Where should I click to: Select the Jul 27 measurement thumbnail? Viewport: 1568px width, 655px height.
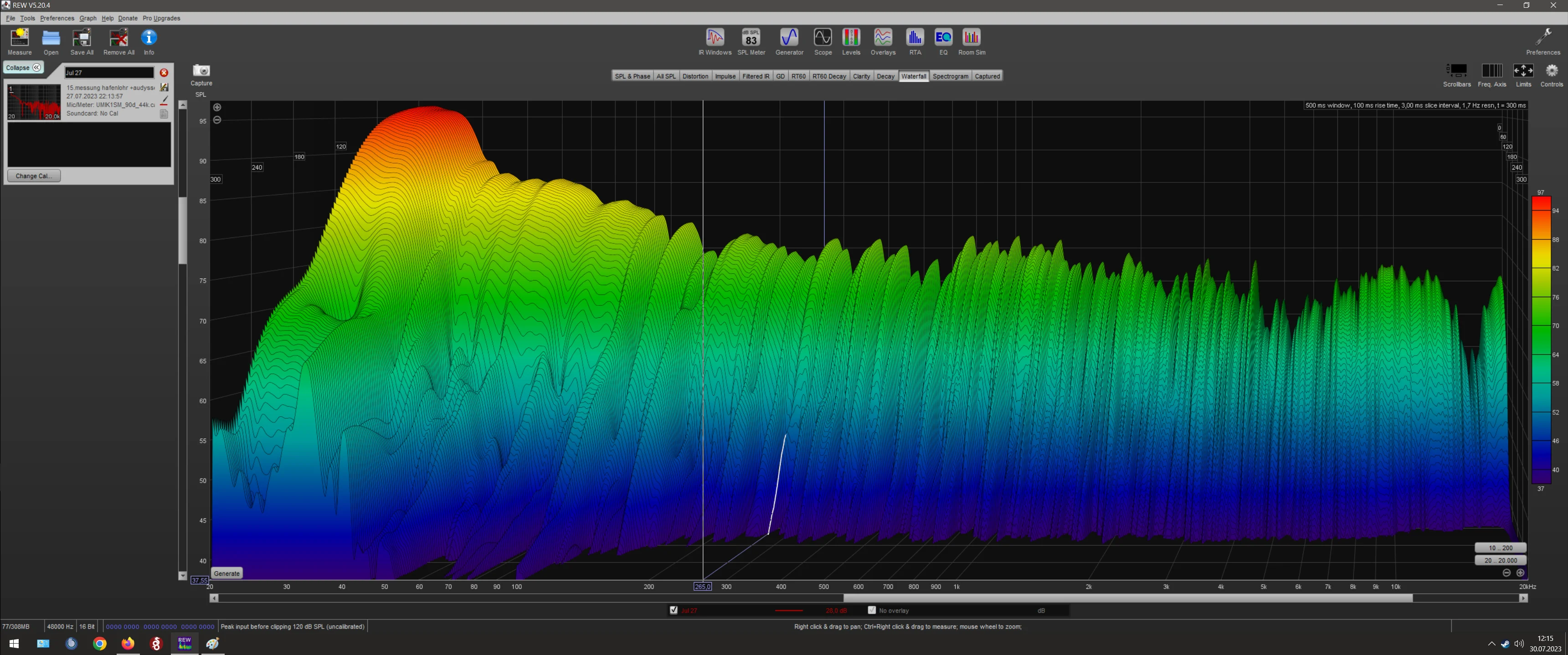(34, 102)
